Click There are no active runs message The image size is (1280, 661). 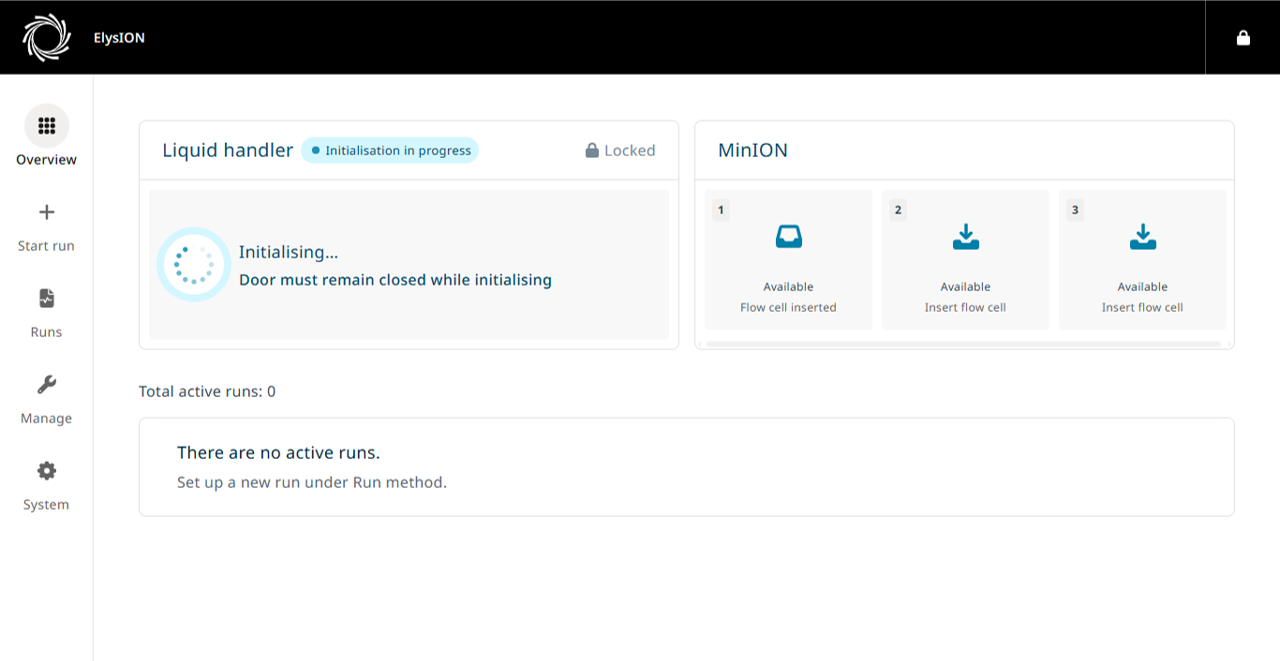tap(278, 453)
